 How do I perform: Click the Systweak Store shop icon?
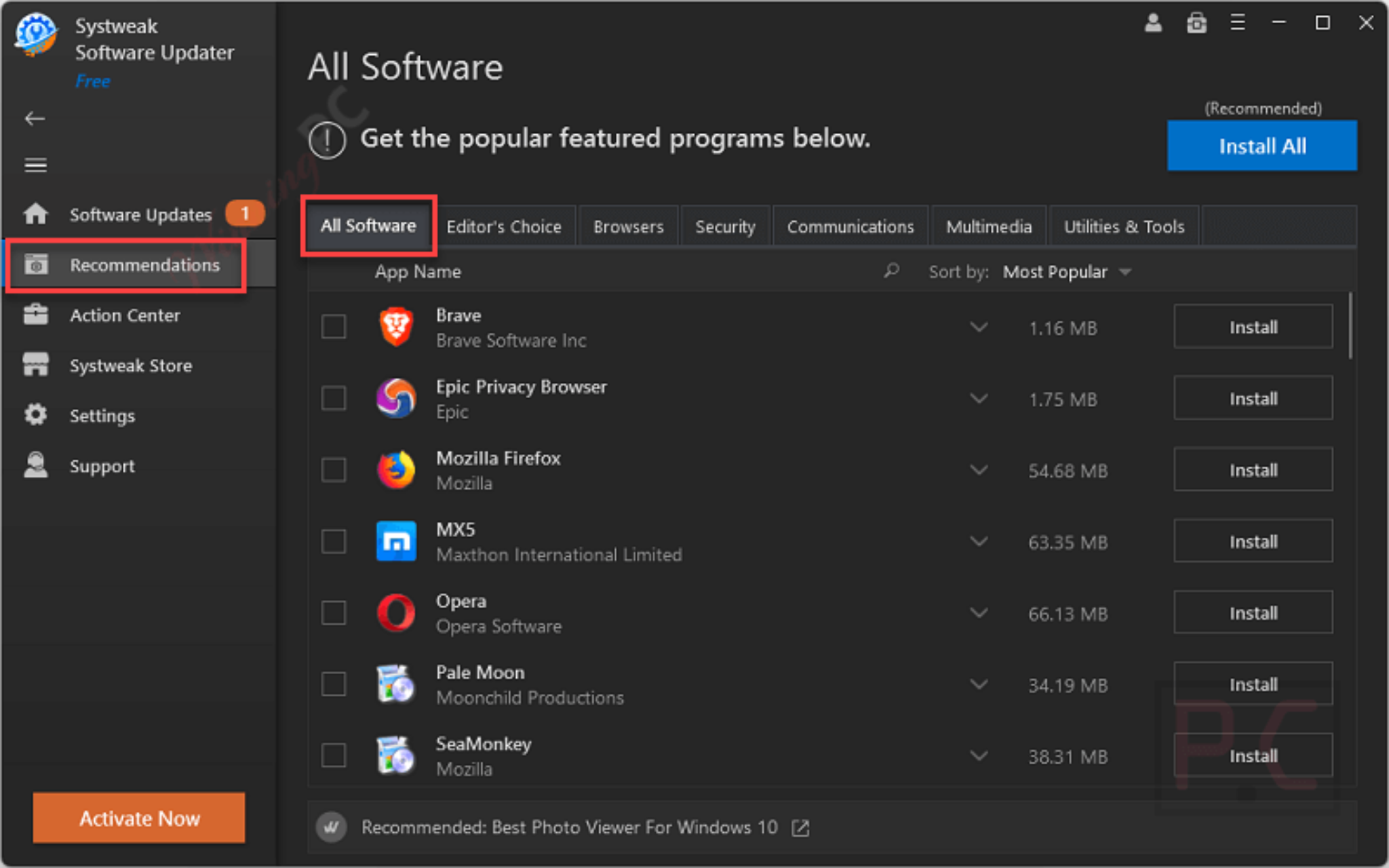(35, 365)
